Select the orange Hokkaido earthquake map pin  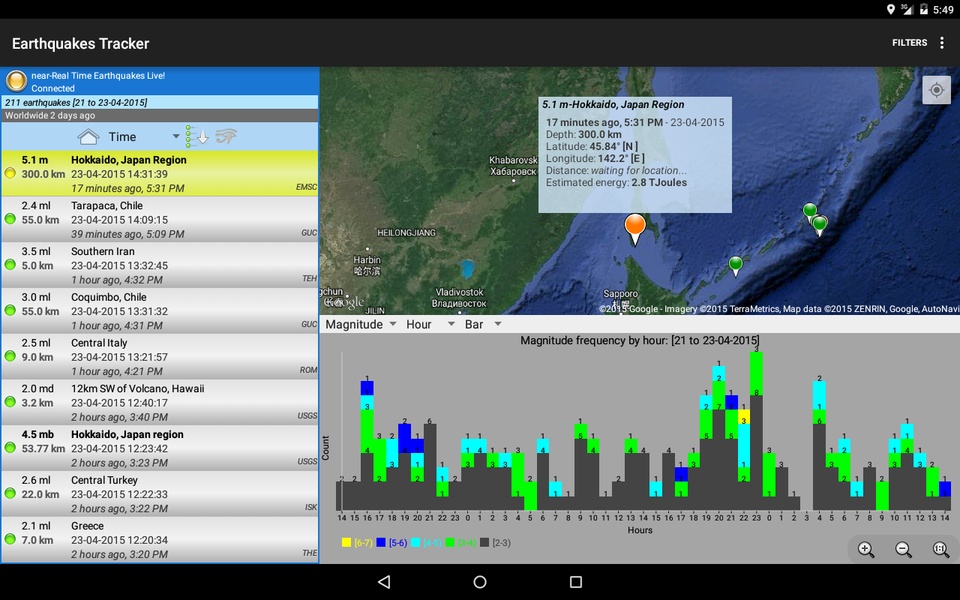(635, 228)
